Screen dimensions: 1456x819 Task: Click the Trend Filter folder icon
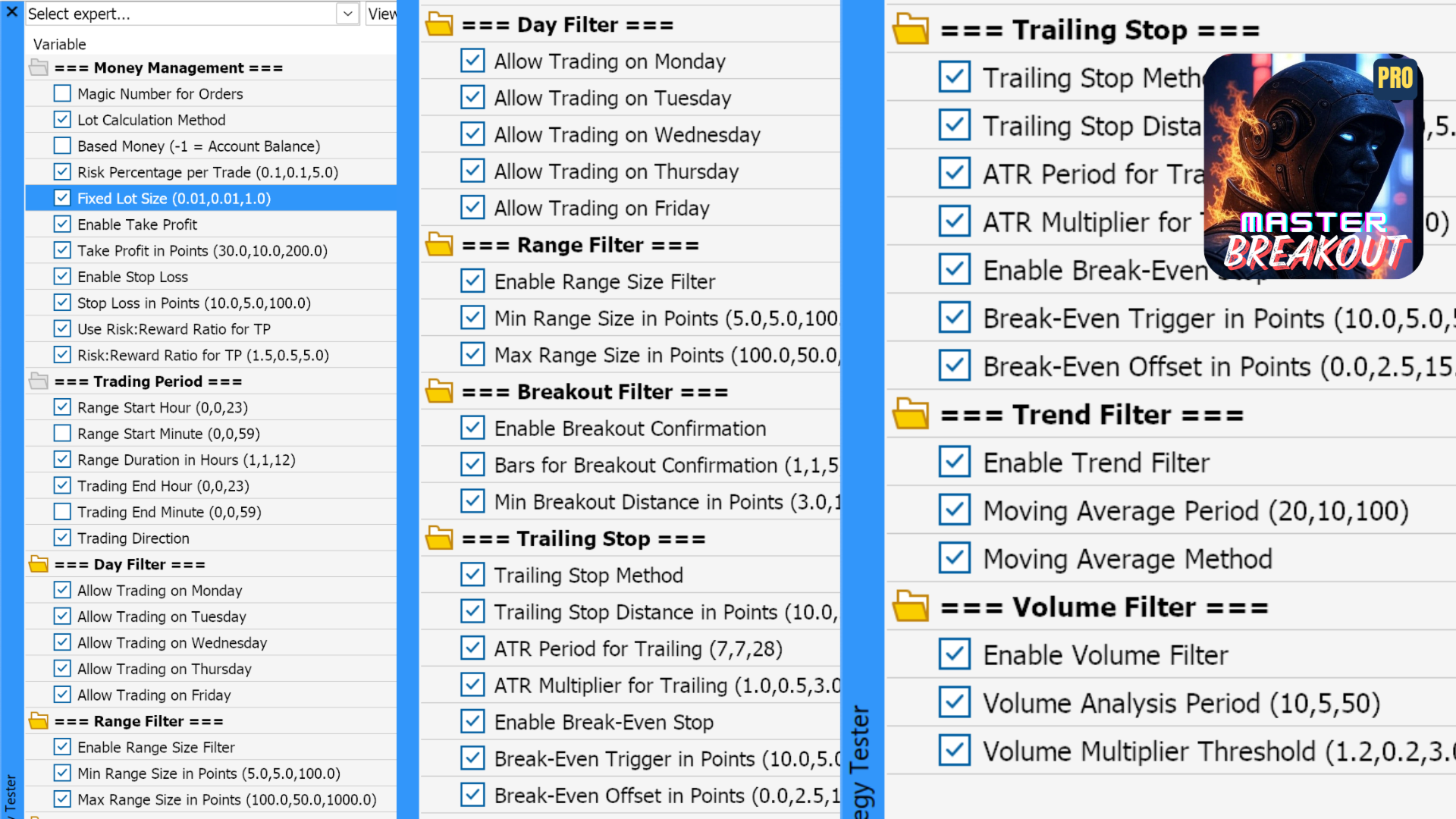pyautogui.click(x=910, y=415)
